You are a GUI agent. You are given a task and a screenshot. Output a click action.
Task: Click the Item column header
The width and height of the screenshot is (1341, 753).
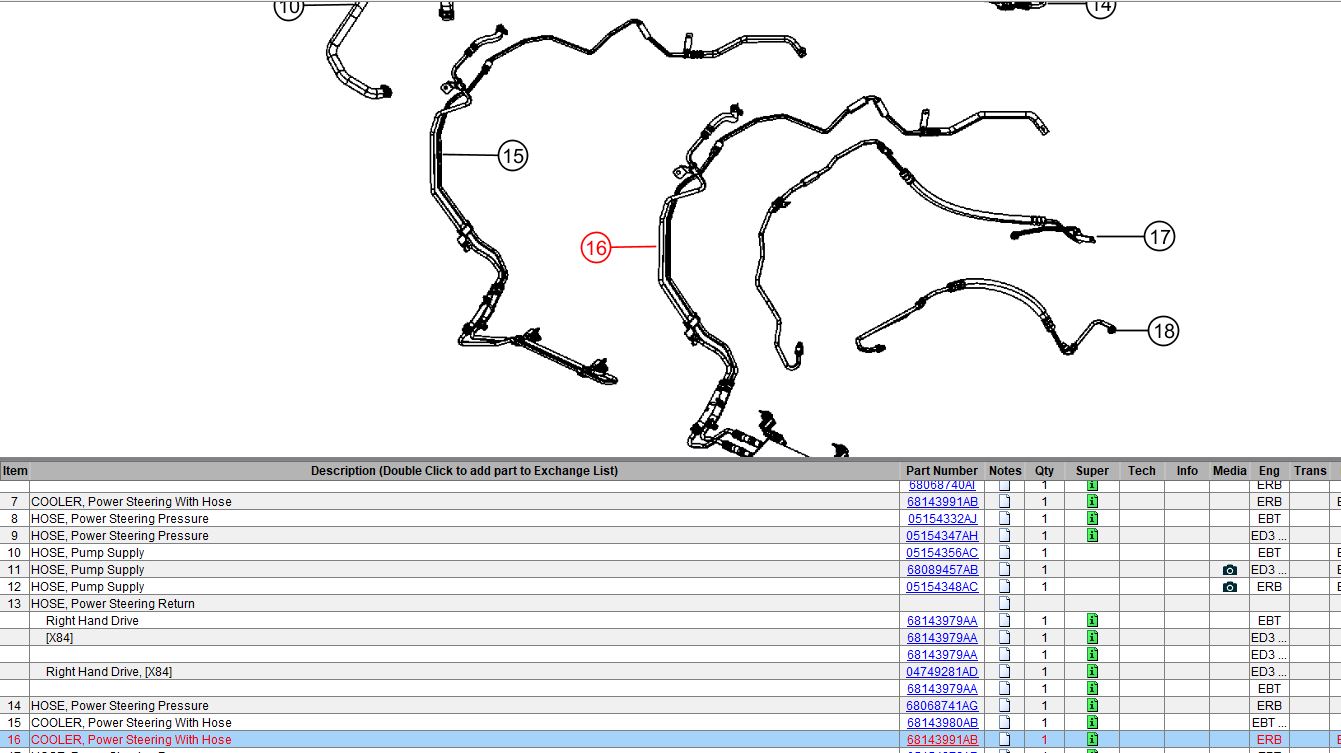[x=15, y=471]
